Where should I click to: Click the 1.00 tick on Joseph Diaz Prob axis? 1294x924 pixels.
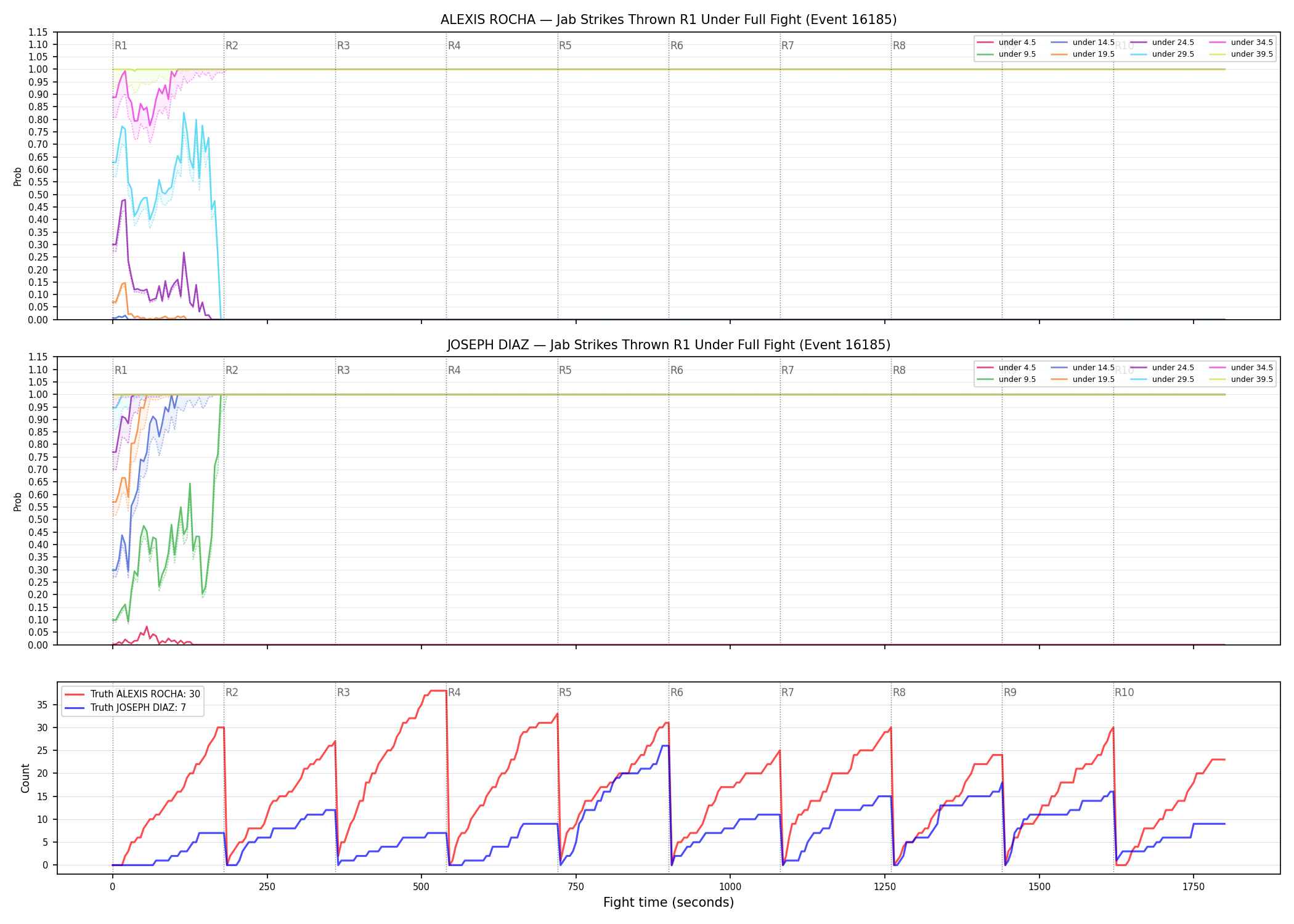[x=38, y=394]
